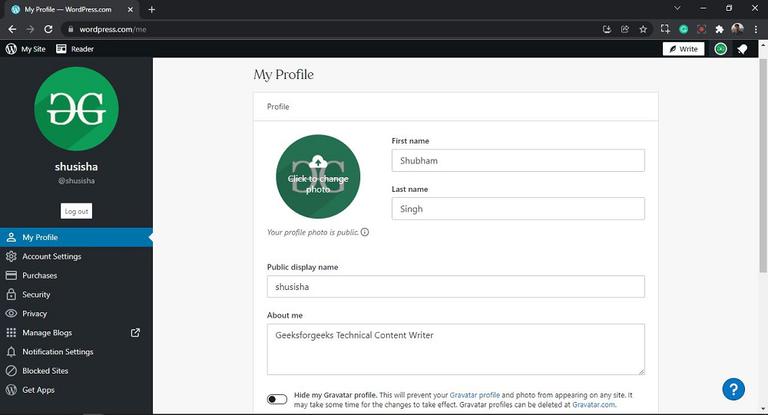Open Blocked Sites in sidebar

(x=76, y=371)
